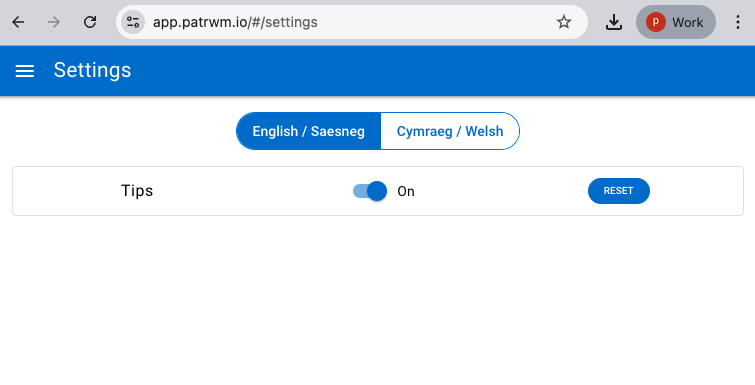Screen dimensions: 755x385
Task: Open the hamburger navigation menu
Action: (x=25, y=71)
